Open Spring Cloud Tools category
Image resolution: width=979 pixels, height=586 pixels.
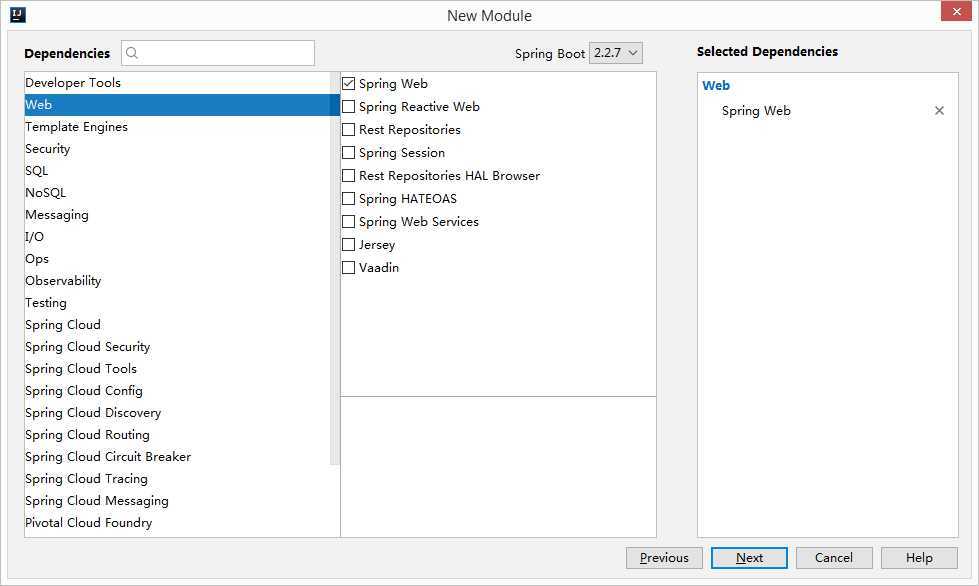pos(177,369)
